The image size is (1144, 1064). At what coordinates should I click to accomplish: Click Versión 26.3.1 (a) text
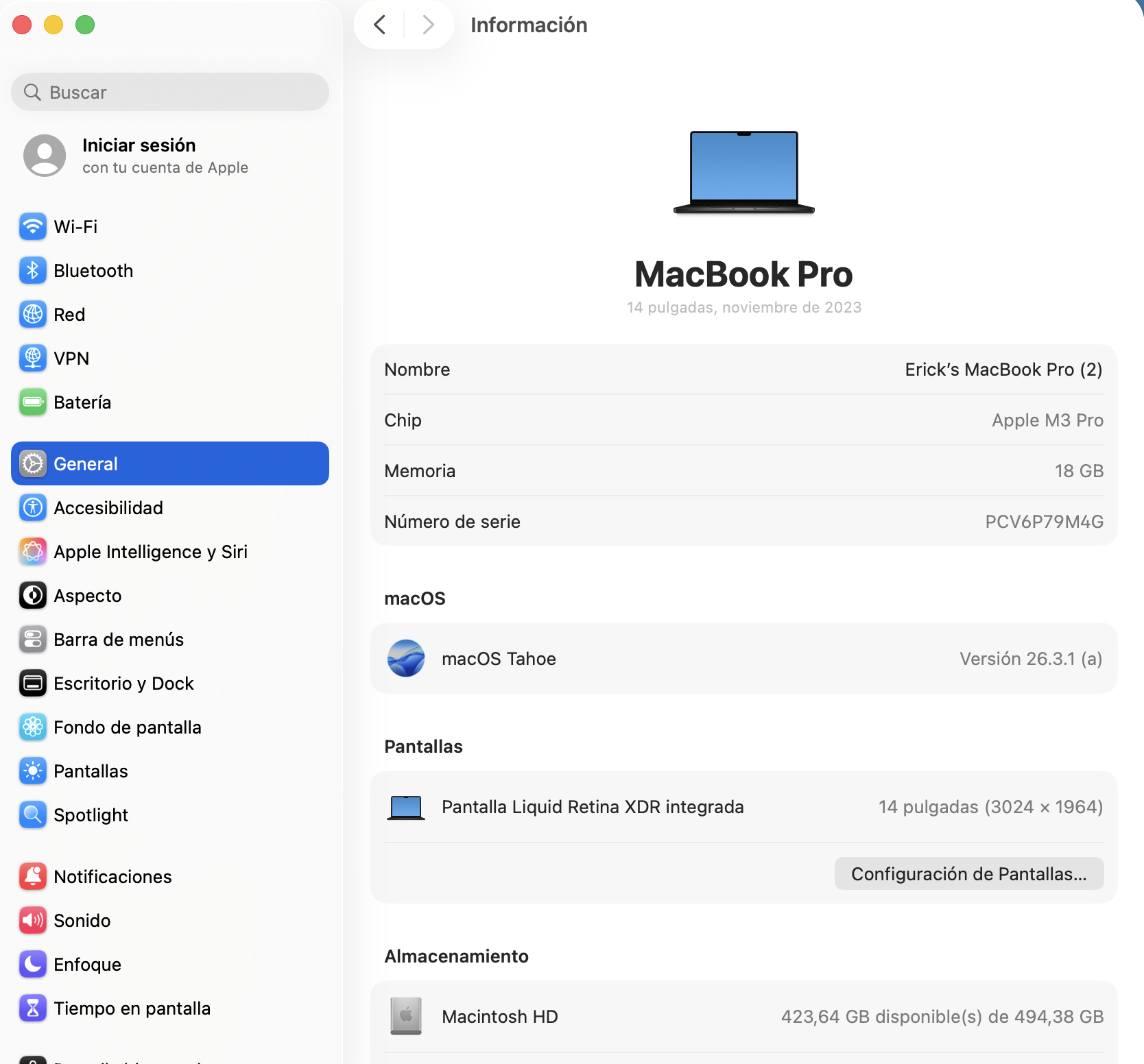pos(1031,659)
